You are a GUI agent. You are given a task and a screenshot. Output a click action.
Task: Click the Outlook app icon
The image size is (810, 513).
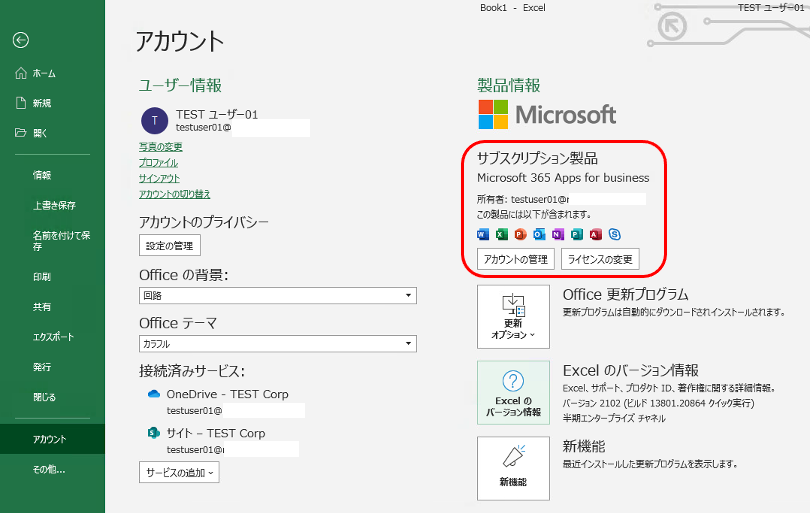539,235
